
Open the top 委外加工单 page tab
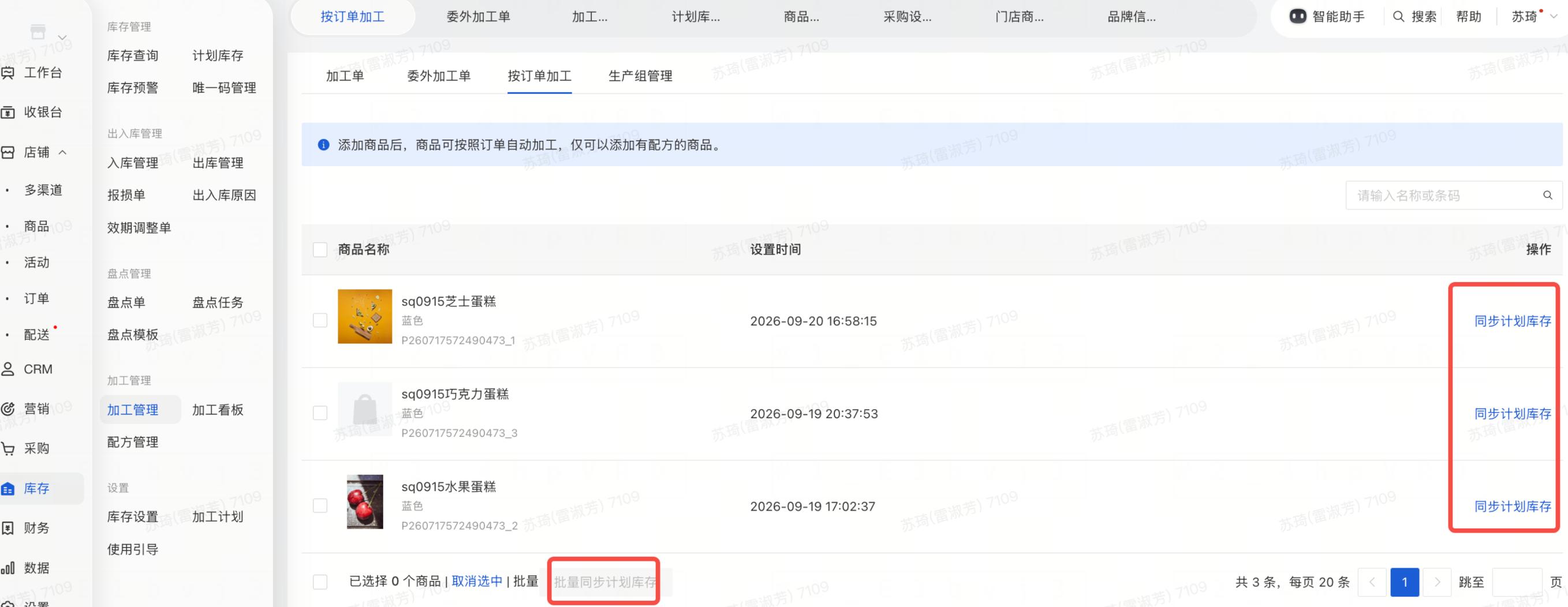[x=479, y=17]
